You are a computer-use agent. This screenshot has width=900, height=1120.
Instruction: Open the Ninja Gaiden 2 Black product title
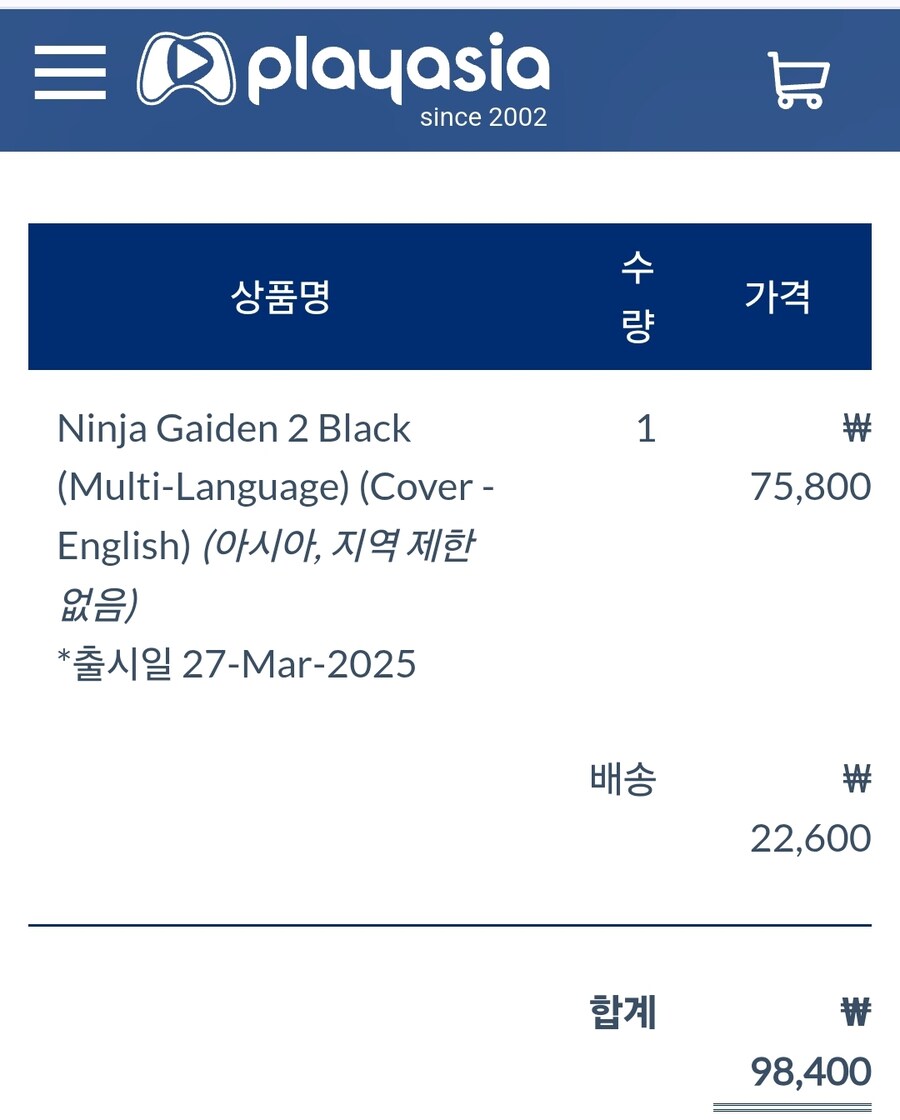click(x=234, y=429)
